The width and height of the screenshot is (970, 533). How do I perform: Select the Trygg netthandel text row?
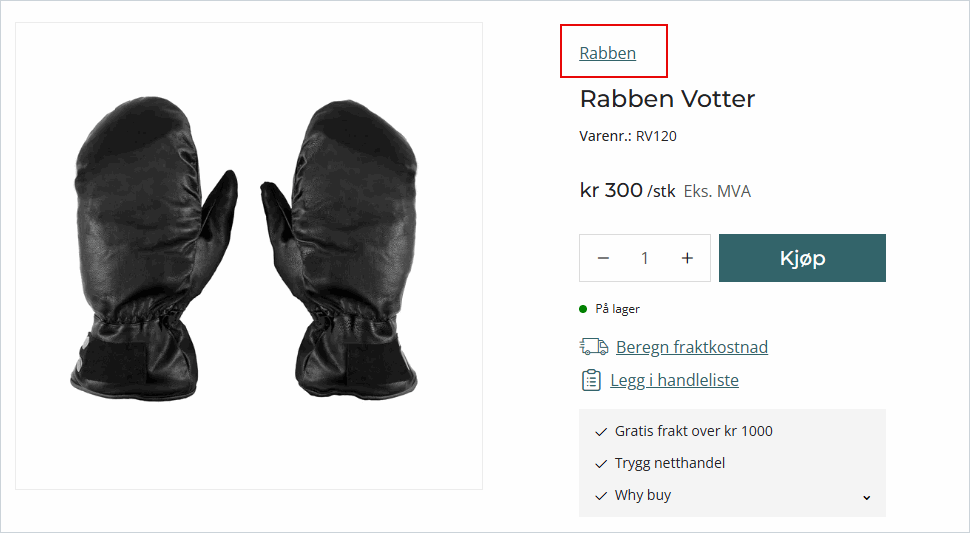(670, 463)
